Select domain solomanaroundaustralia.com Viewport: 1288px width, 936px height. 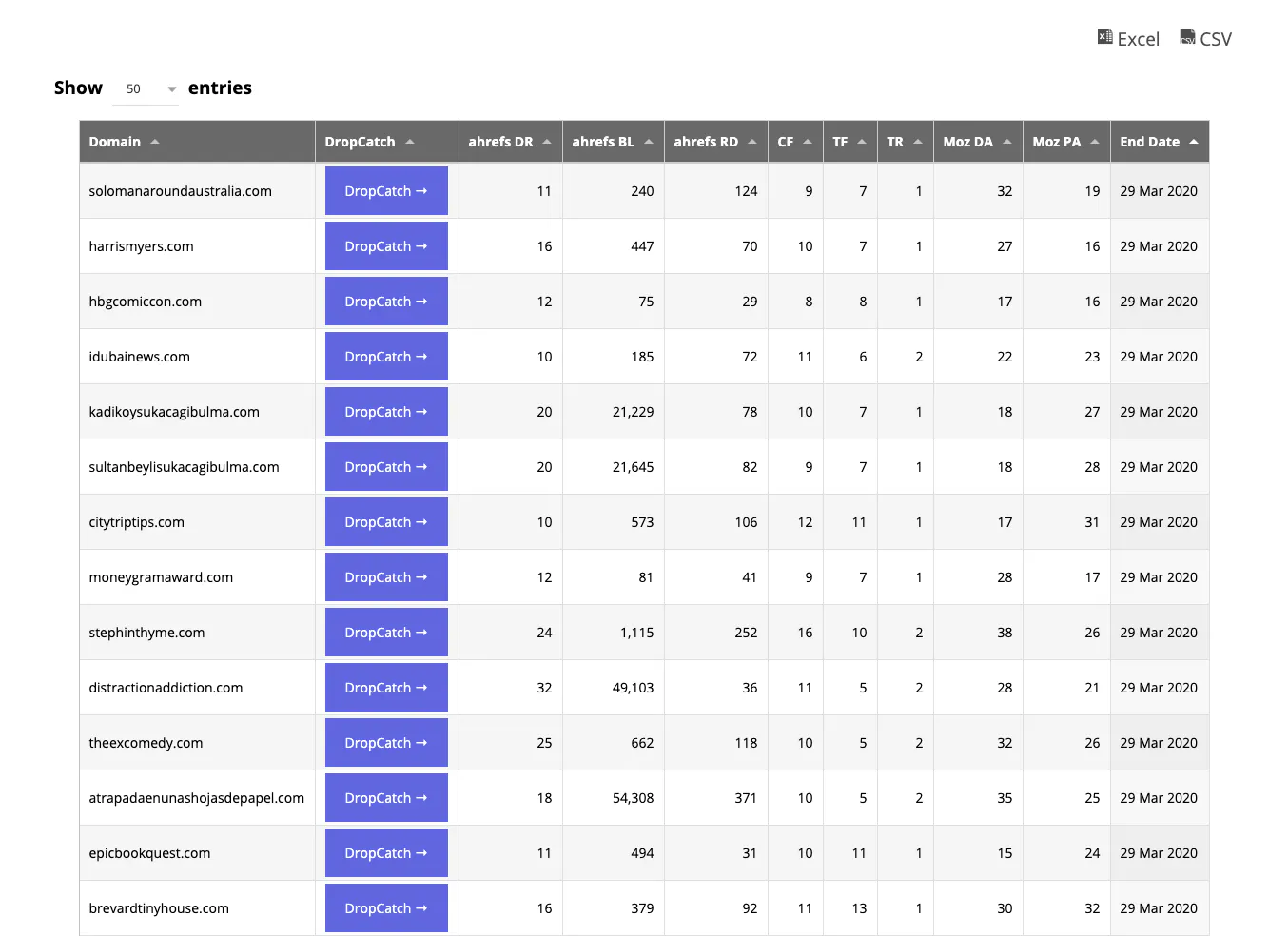click(x=181, y=191)
